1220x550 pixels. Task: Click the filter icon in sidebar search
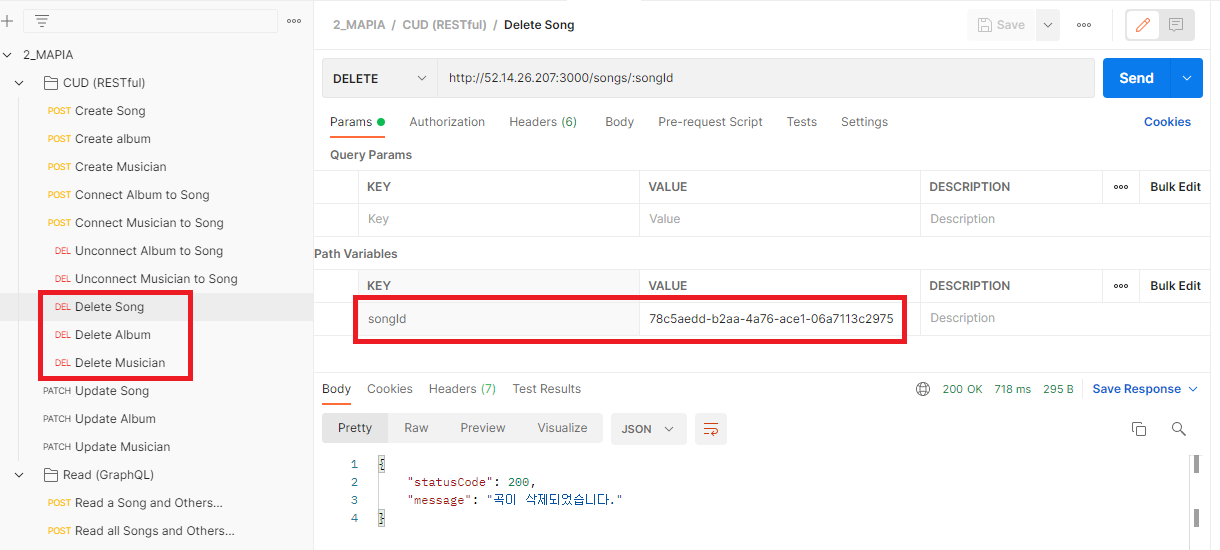(x=42, y=21)
